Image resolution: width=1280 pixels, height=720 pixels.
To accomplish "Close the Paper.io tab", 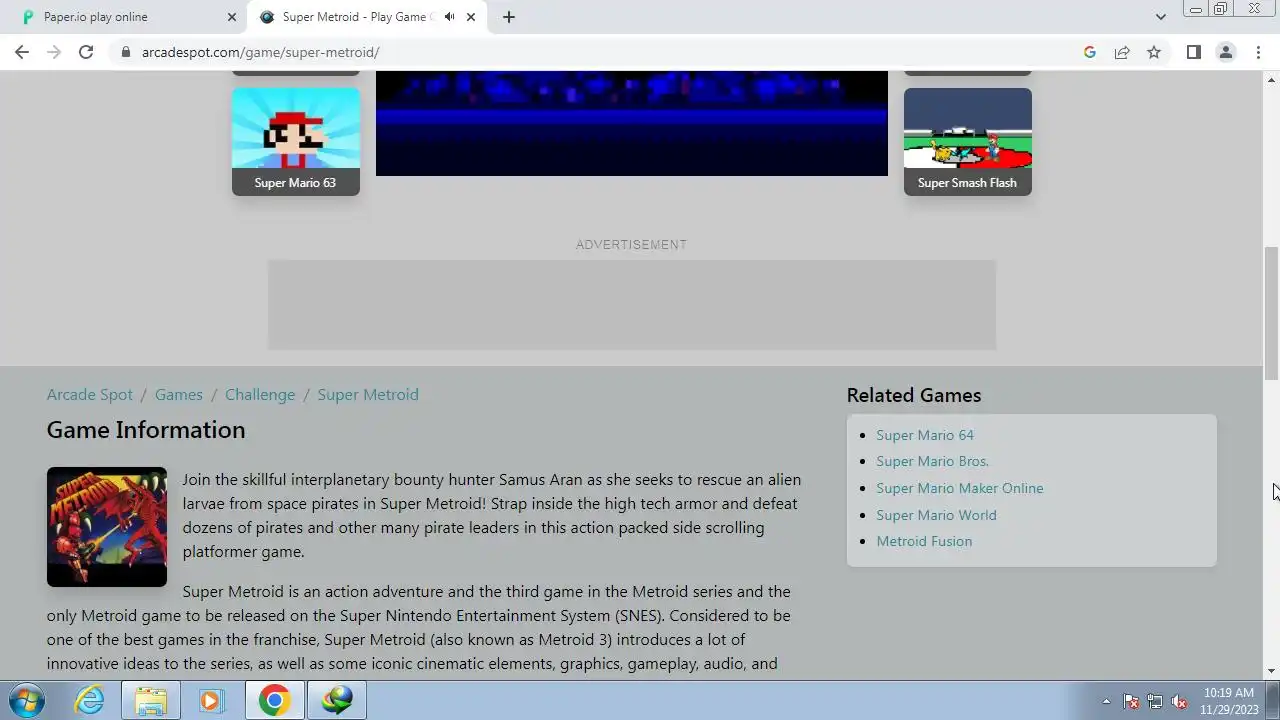I will pyautogui.click(x=232, y=17).
